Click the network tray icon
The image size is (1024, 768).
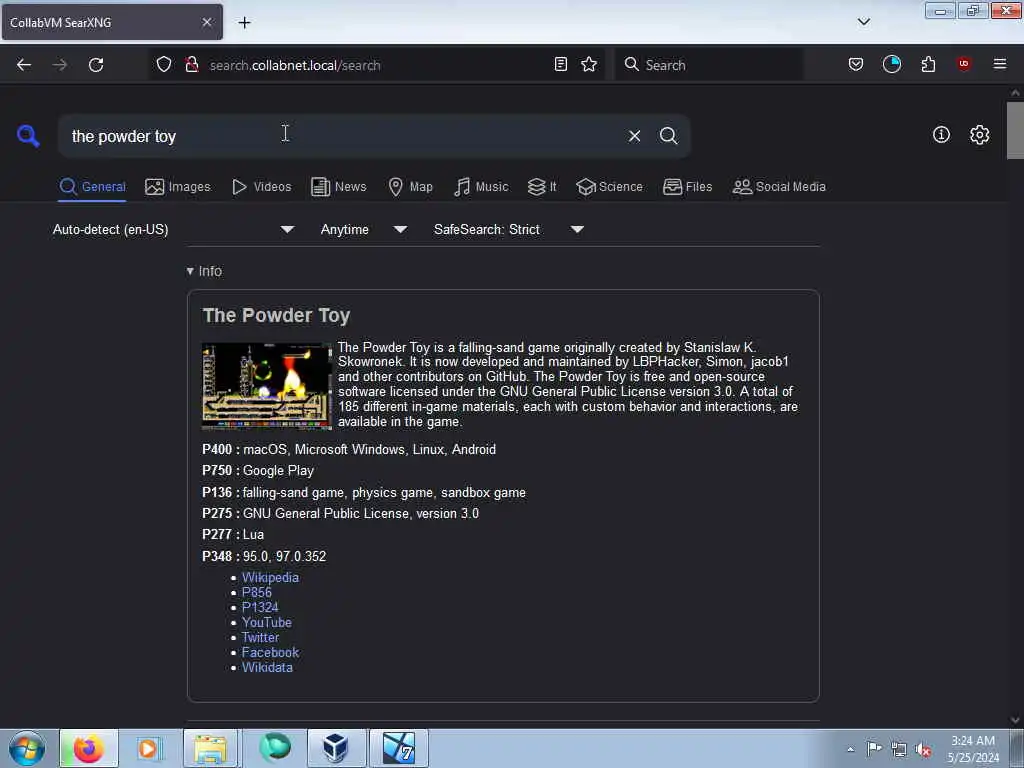pos(899,750)
